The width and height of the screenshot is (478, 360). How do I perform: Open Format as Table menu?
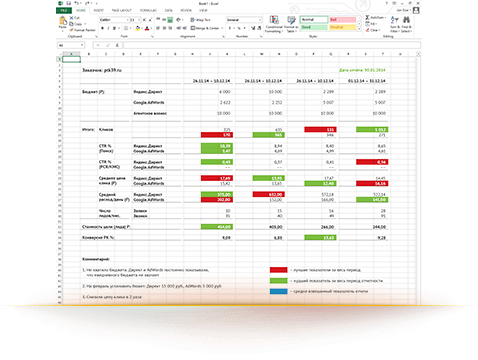coord(291,24)
